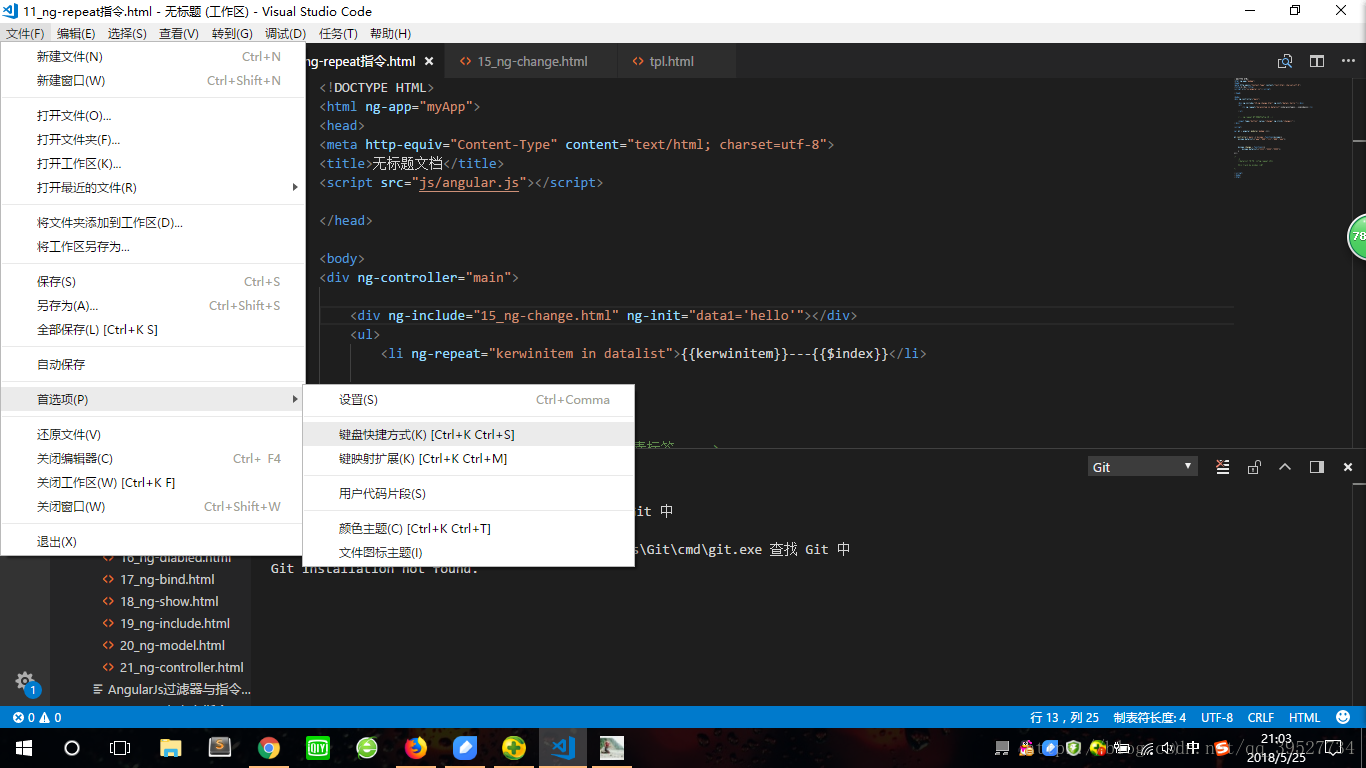The height and width of the screenshot is (768, 1366).
Task: Select 打开工作区(K)... menu entry
Action: coord(152,164)
